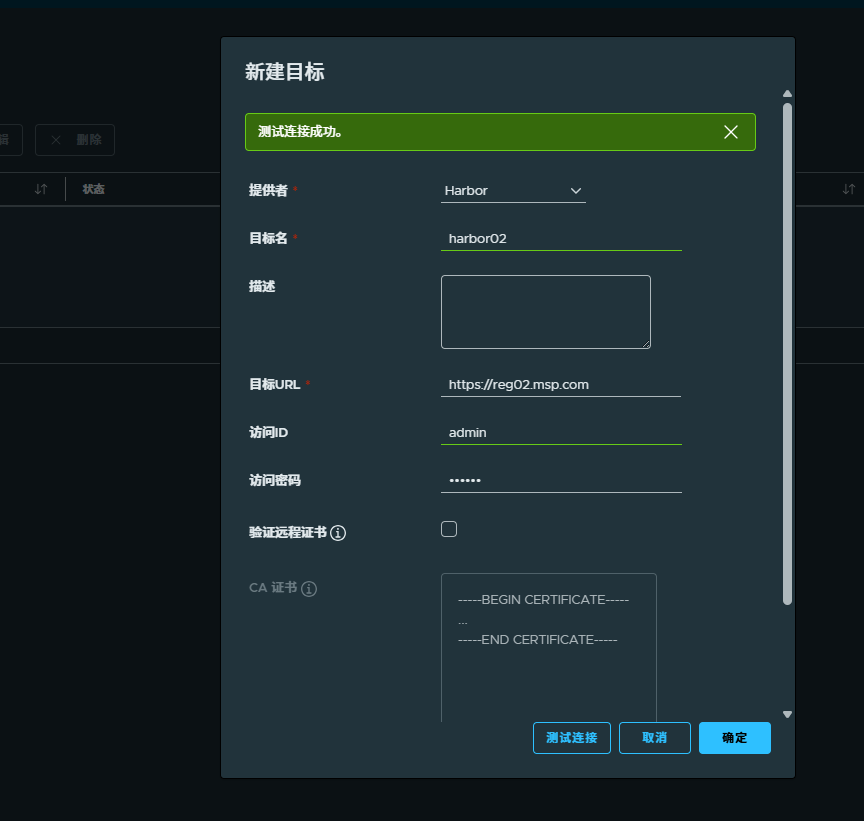Focus the 目标名 field containing harbor02

(561, 239)
